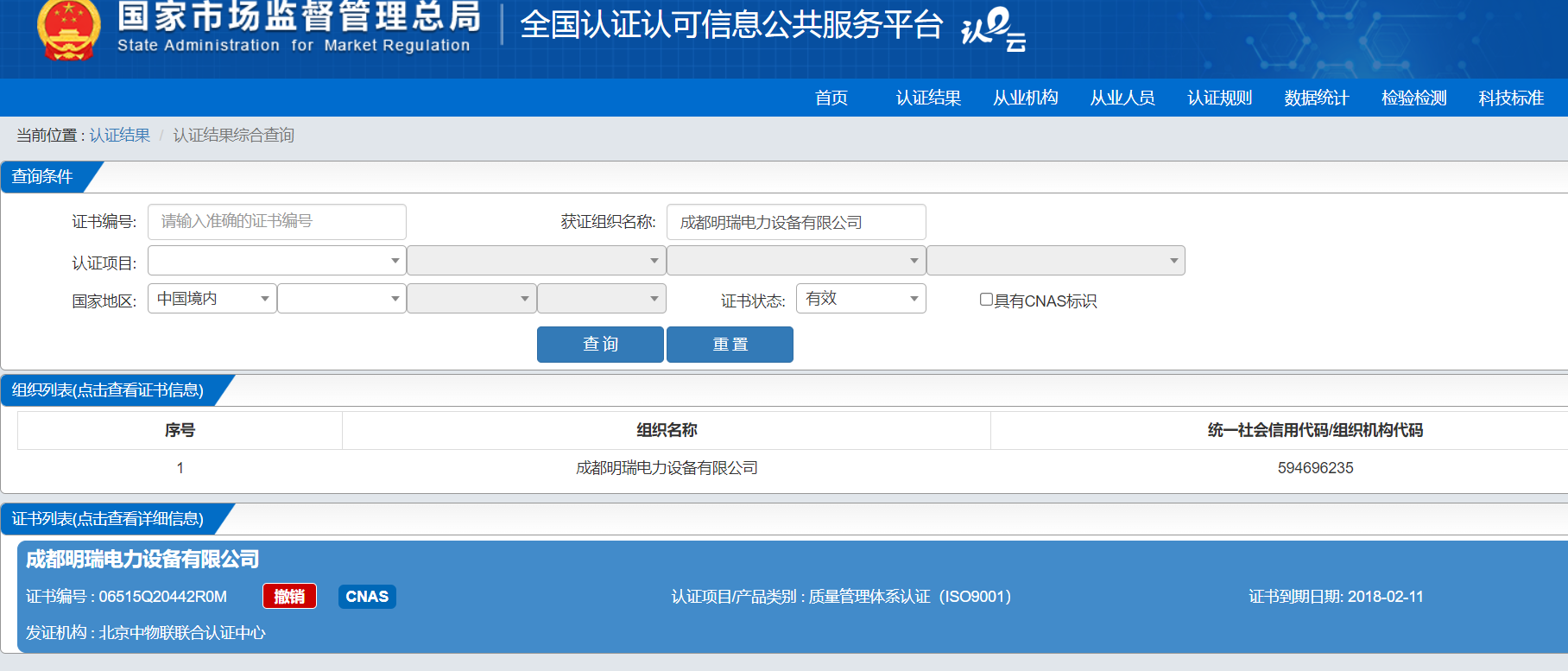This screenshot has width=1568, height=671.
Task: Click the national emblem logo
Action: tap(69, 30)
